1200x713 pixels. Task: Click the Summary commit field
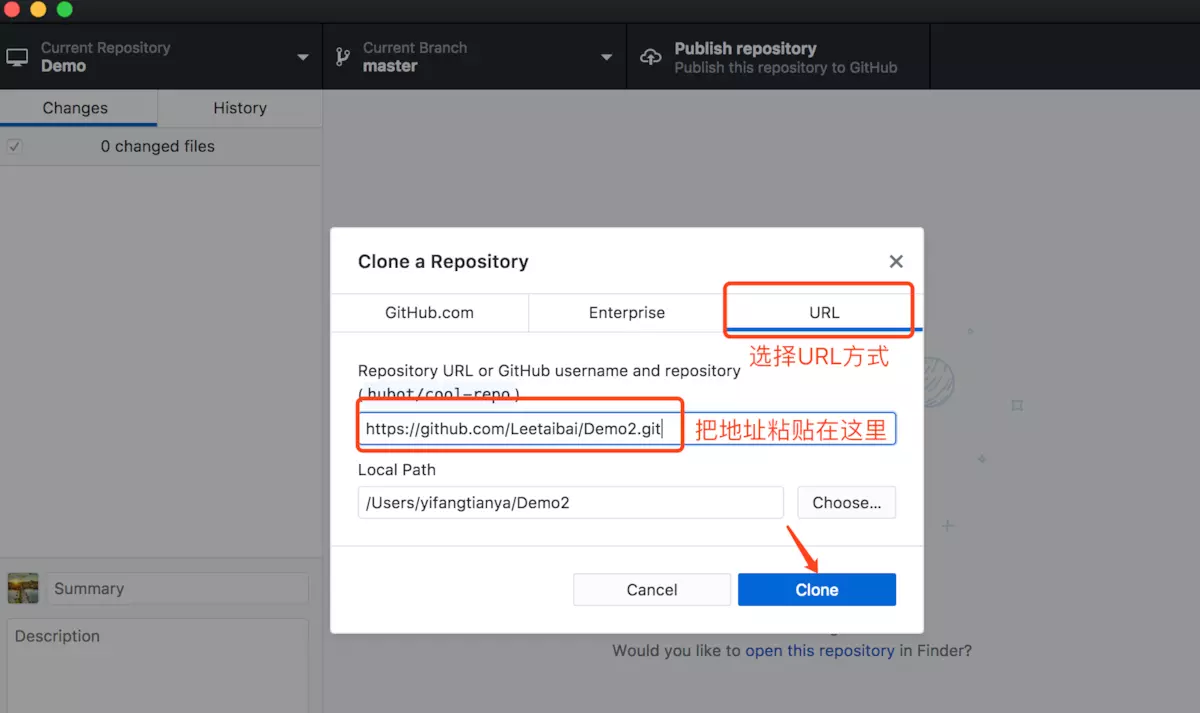(x=178, y=588)
